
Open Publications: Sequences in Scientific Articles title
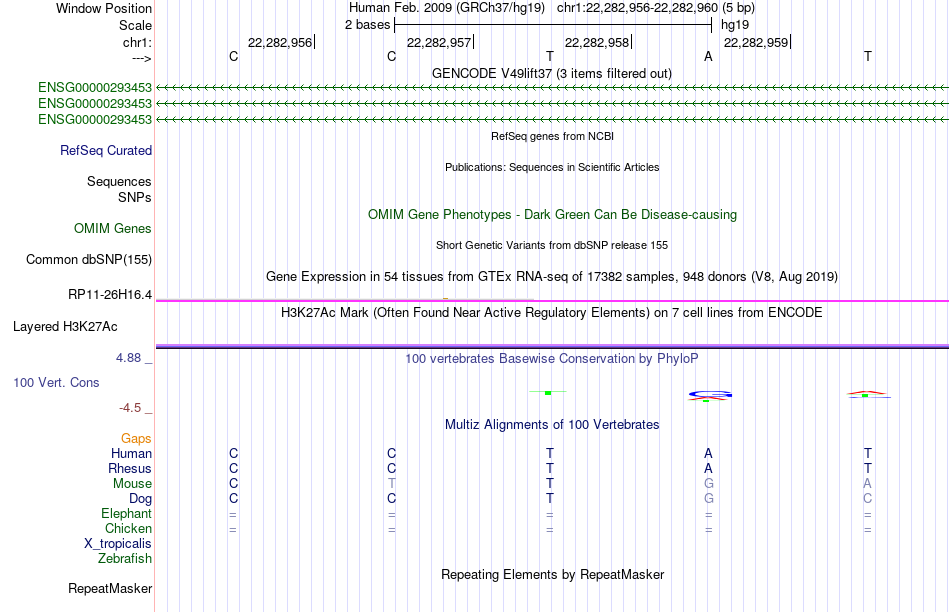point(552,167)
